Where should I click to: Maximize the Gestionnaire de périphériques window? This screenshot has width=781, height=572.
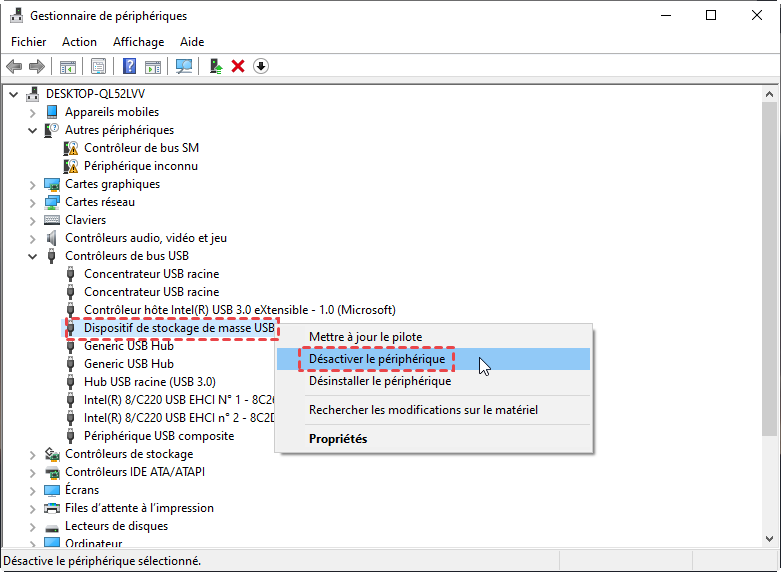tap(711, 15)
